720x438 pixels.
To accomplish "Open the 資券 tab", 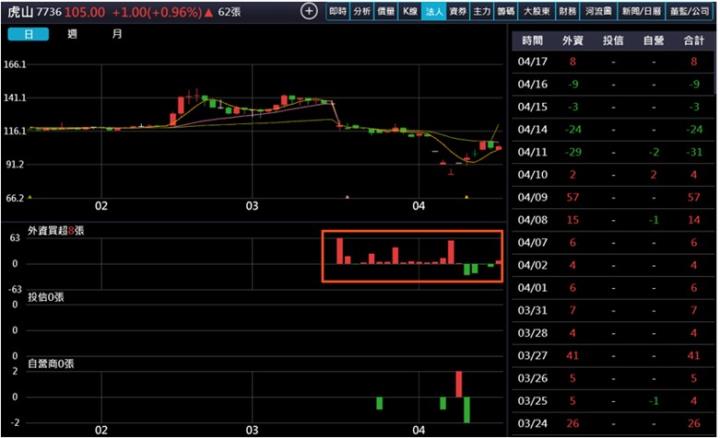I will click(x=458, y=11).
